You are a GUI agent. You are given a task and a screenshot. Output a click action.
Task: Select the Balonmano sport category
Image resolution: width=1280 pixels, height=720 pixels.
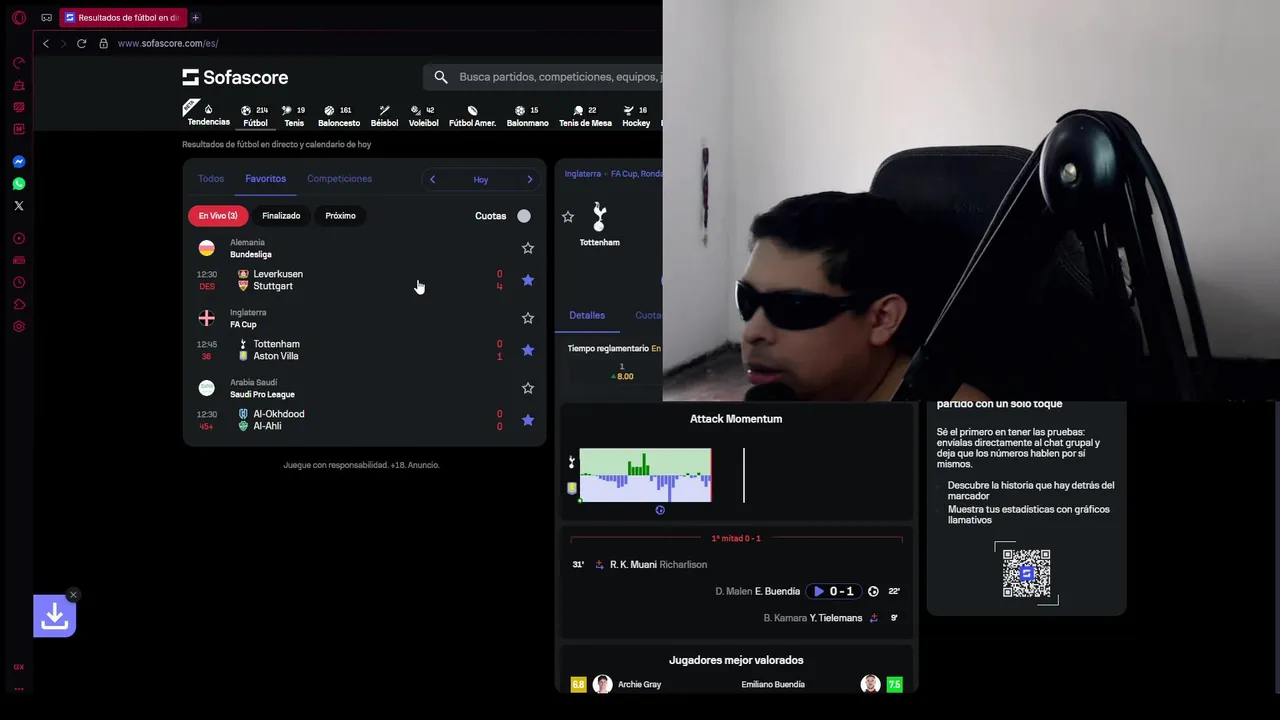(528, 116)
